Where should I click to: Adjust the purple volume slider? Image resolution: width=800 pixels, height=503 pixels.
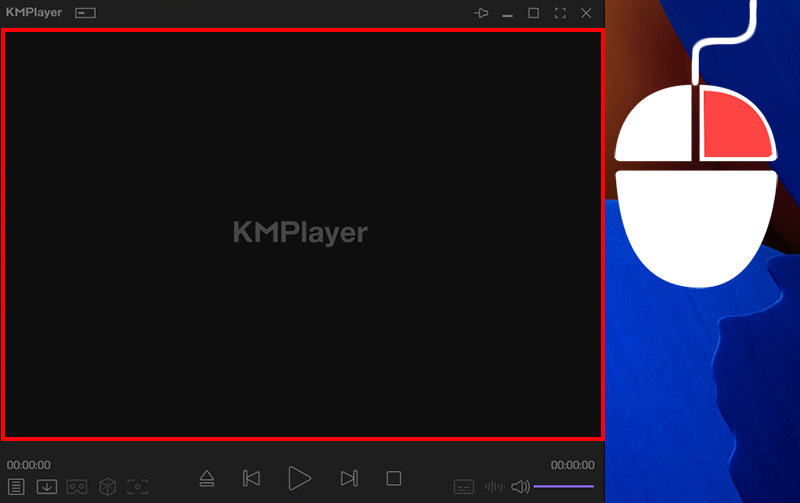pyautogui.click(x=564, y=487)
